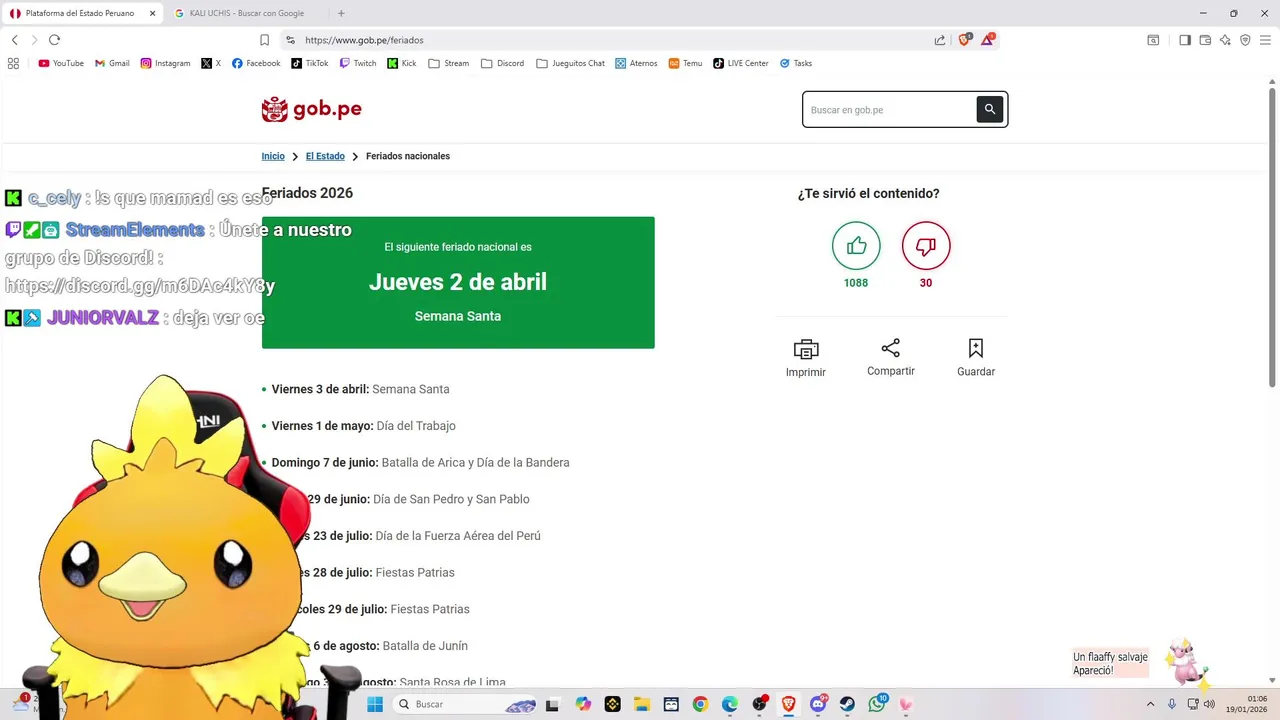Click the Guardar bookmark icon
Viewport: 1280px width, 720px height.
(x=976, y=348)
